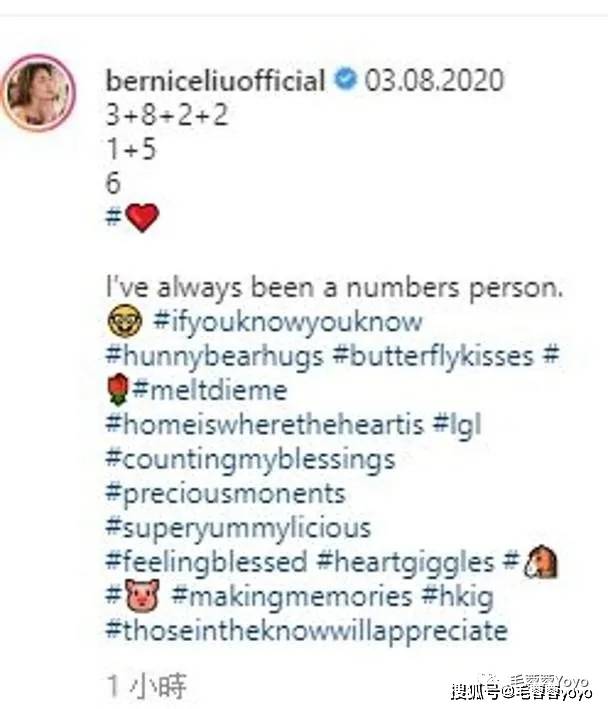Image resolution: width=608 pixels, height=709 pixels.
Task: Click the nerd face glasses emoji
Action: pos(119,322)
